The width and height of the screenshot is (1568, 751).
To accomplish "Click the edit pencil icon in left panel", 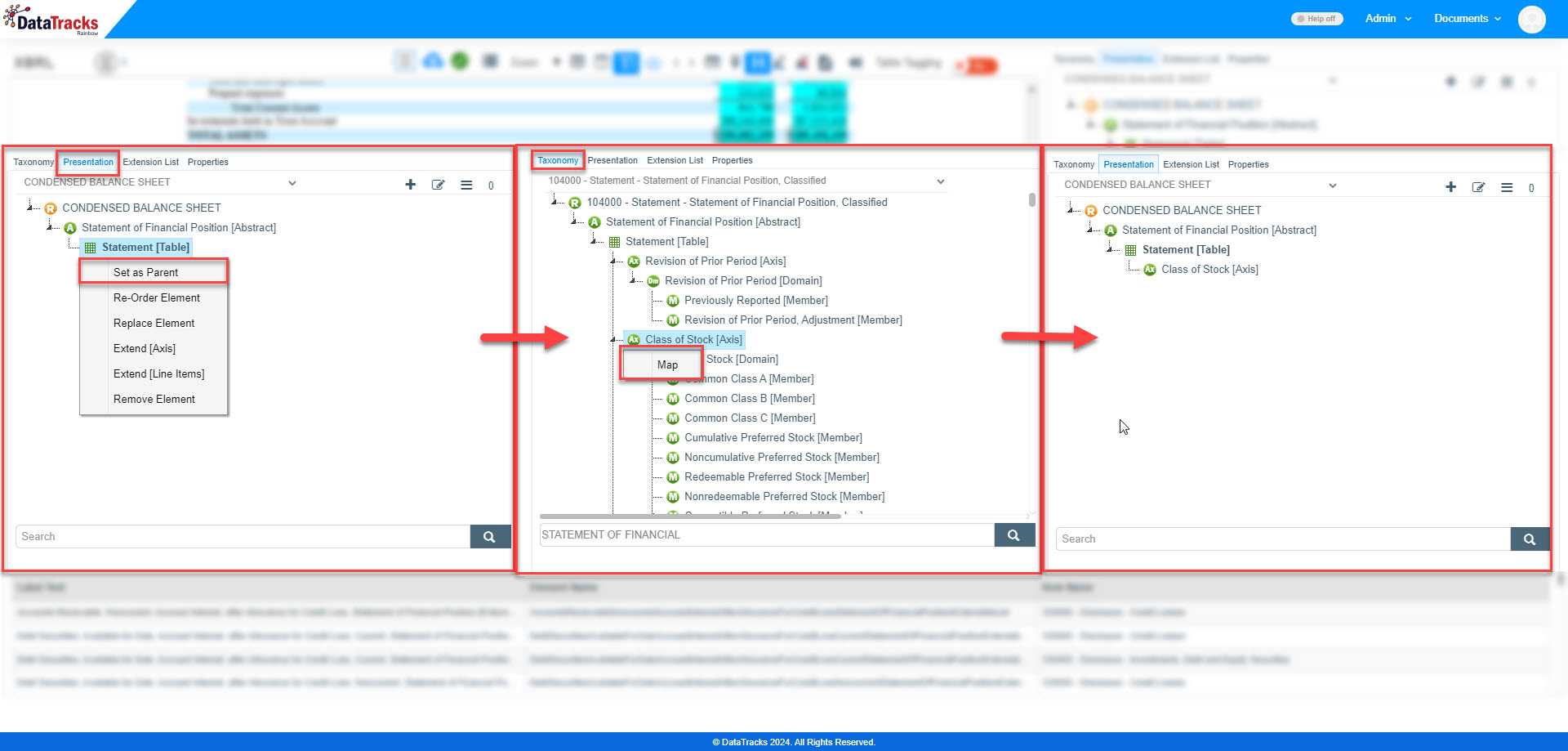I will pos(439,185).
